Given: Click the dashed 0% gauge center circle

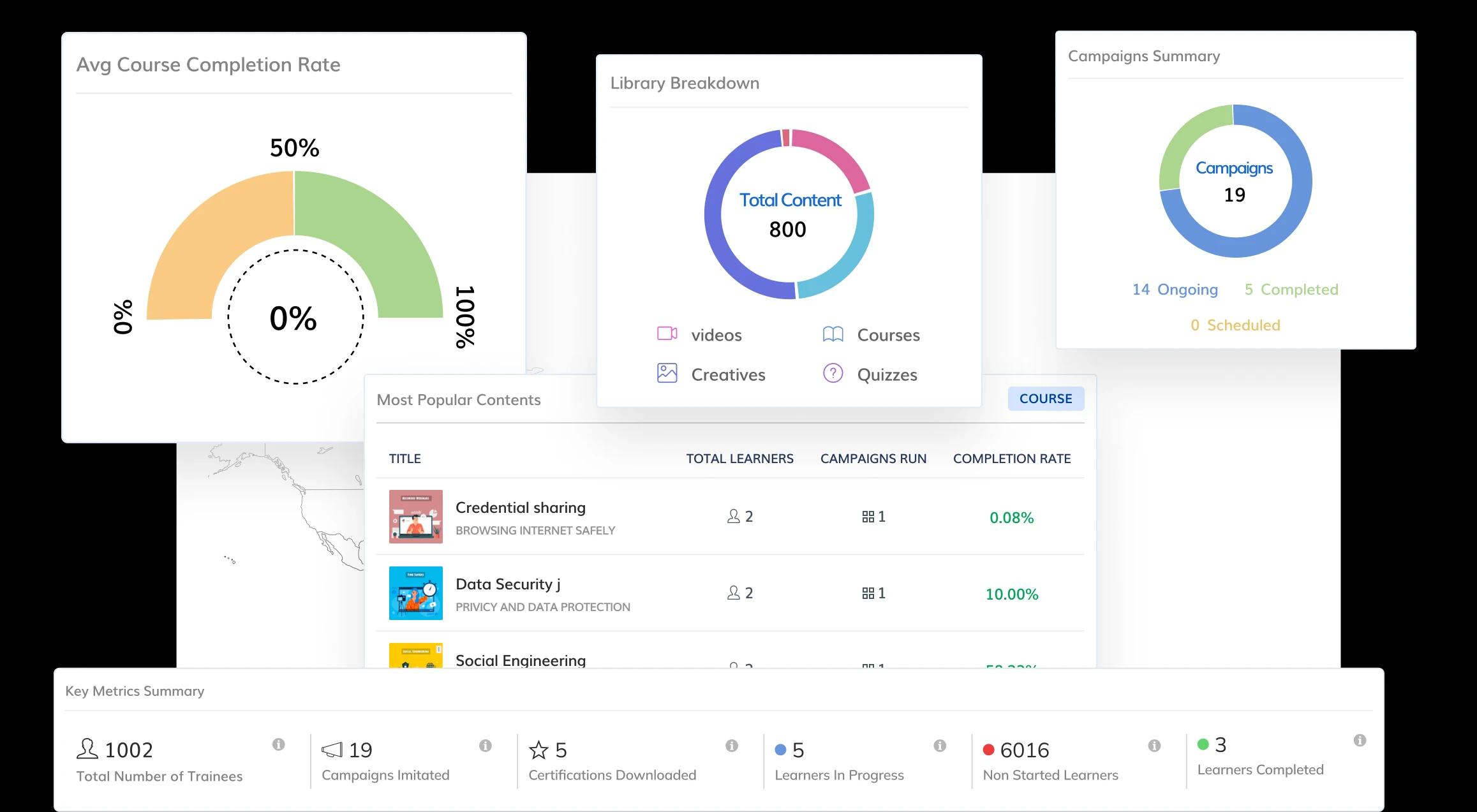Looking at the screenshot, I should click(x=295, y=317).
